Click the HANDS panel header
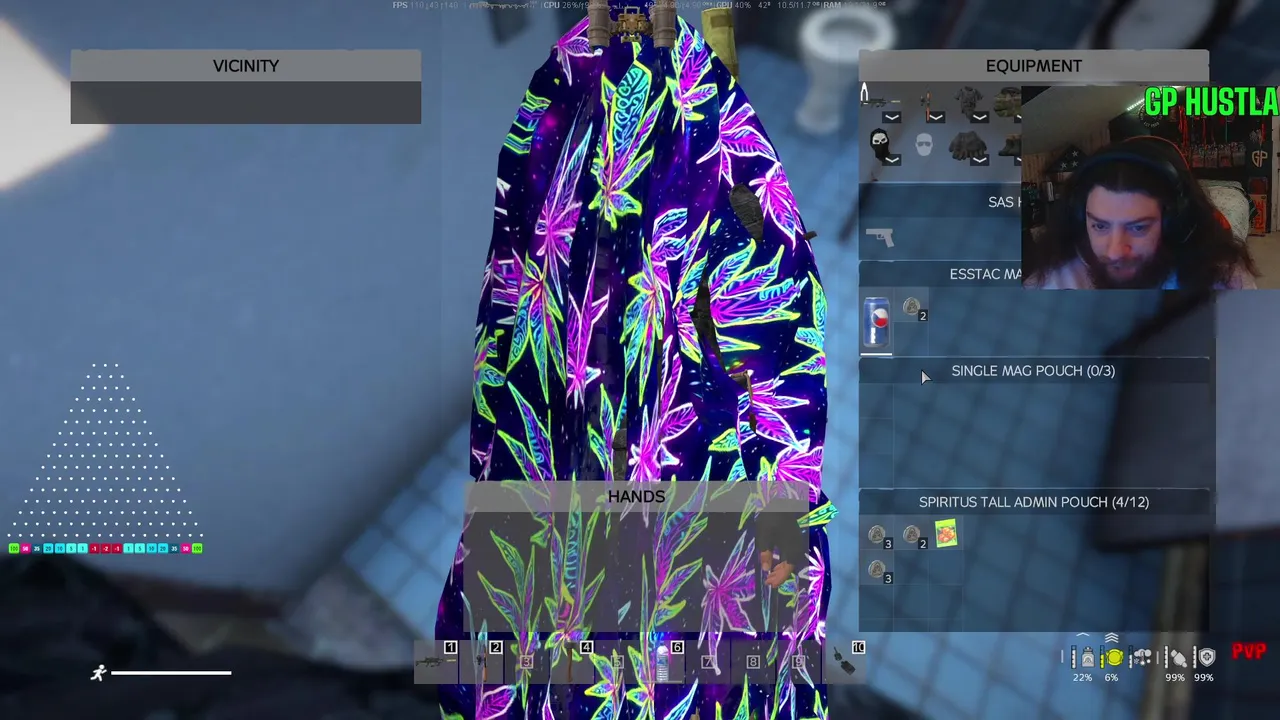Screen dimensions: 1280x720 click(x=636, y=497)
